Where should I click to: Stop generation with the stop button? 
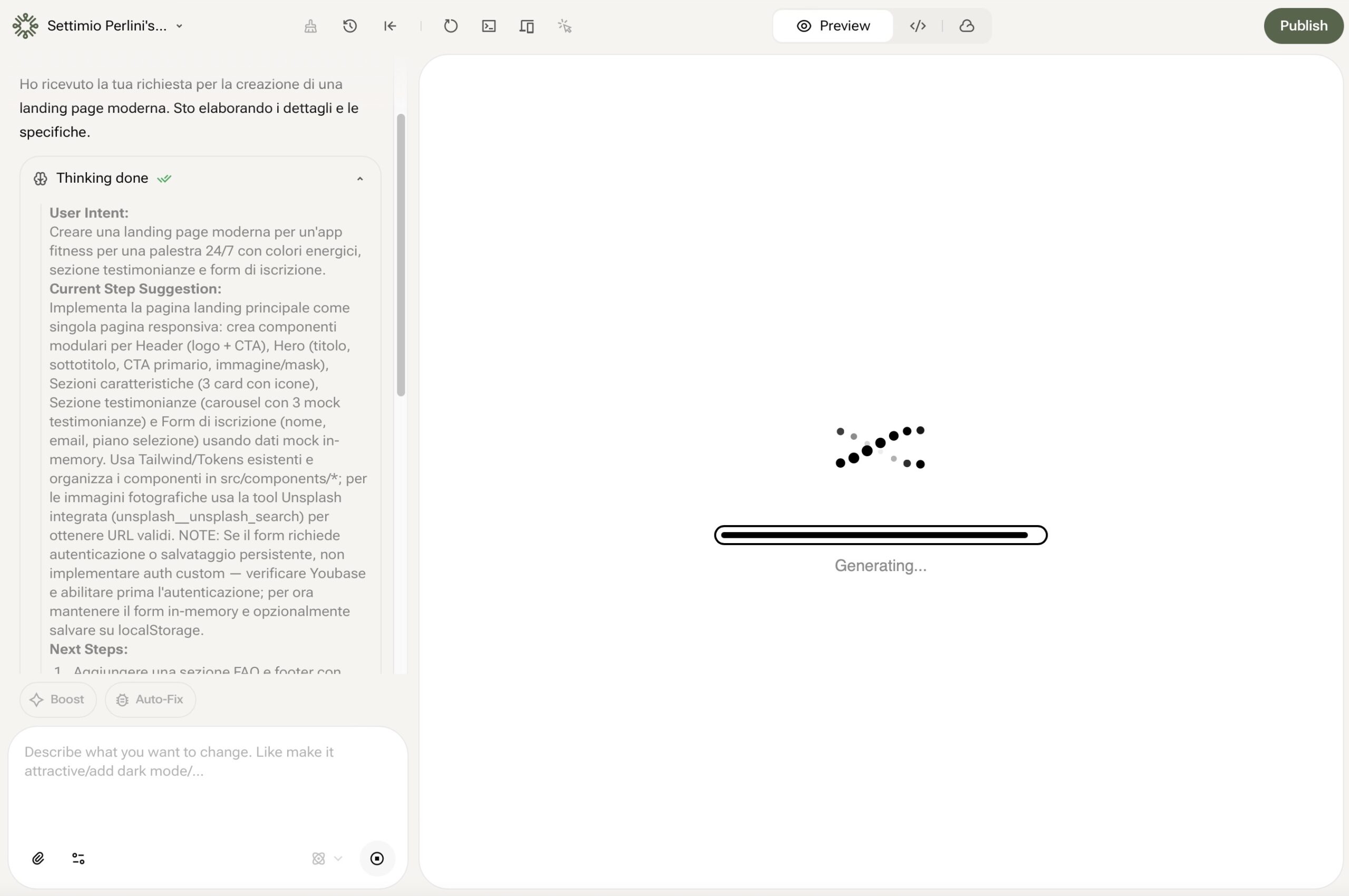377,858
